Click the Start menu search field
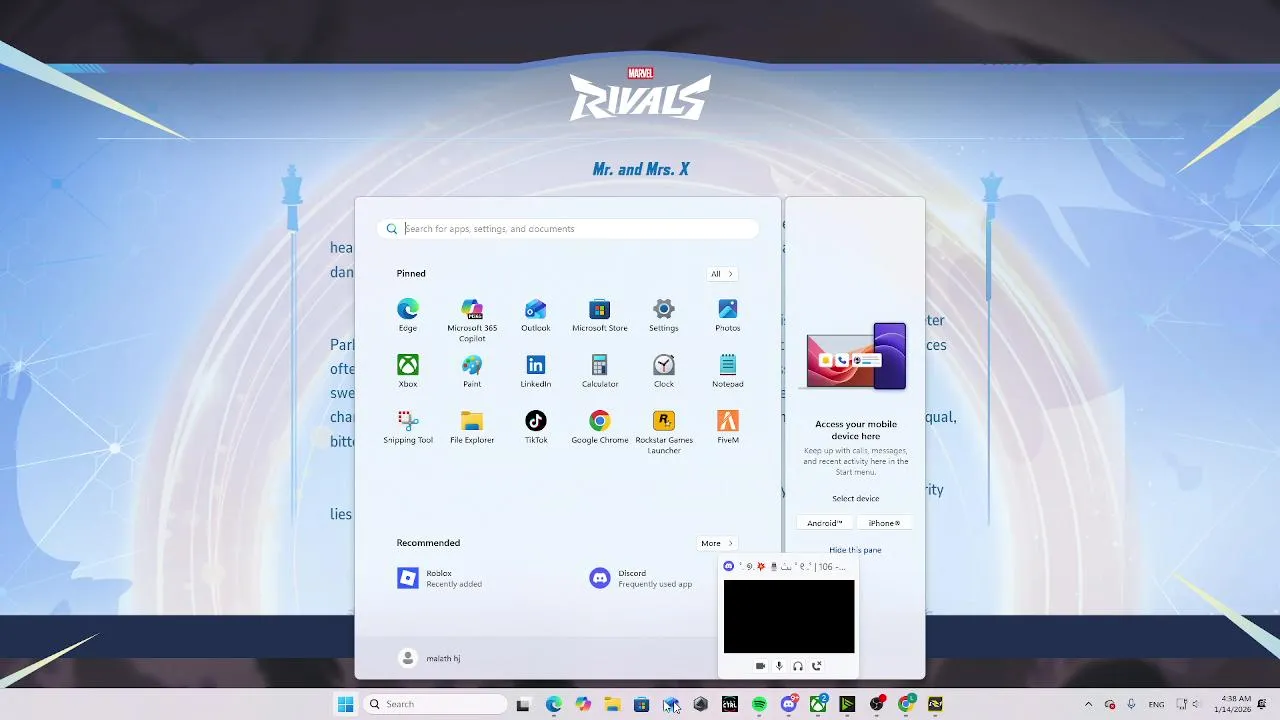The image size is (1280, 720). click(568, 229)
